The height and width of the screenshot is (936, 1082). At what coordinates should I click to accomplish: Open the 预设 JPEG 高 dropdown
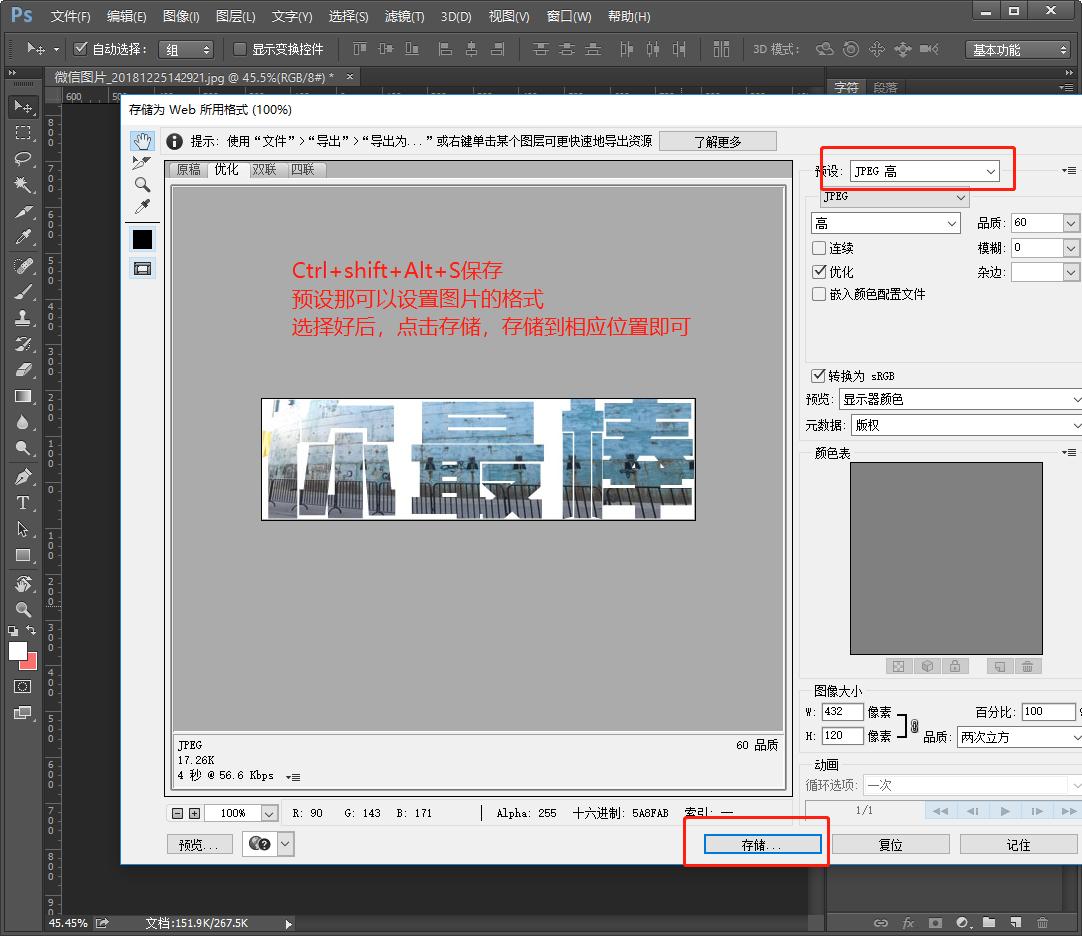924,171
